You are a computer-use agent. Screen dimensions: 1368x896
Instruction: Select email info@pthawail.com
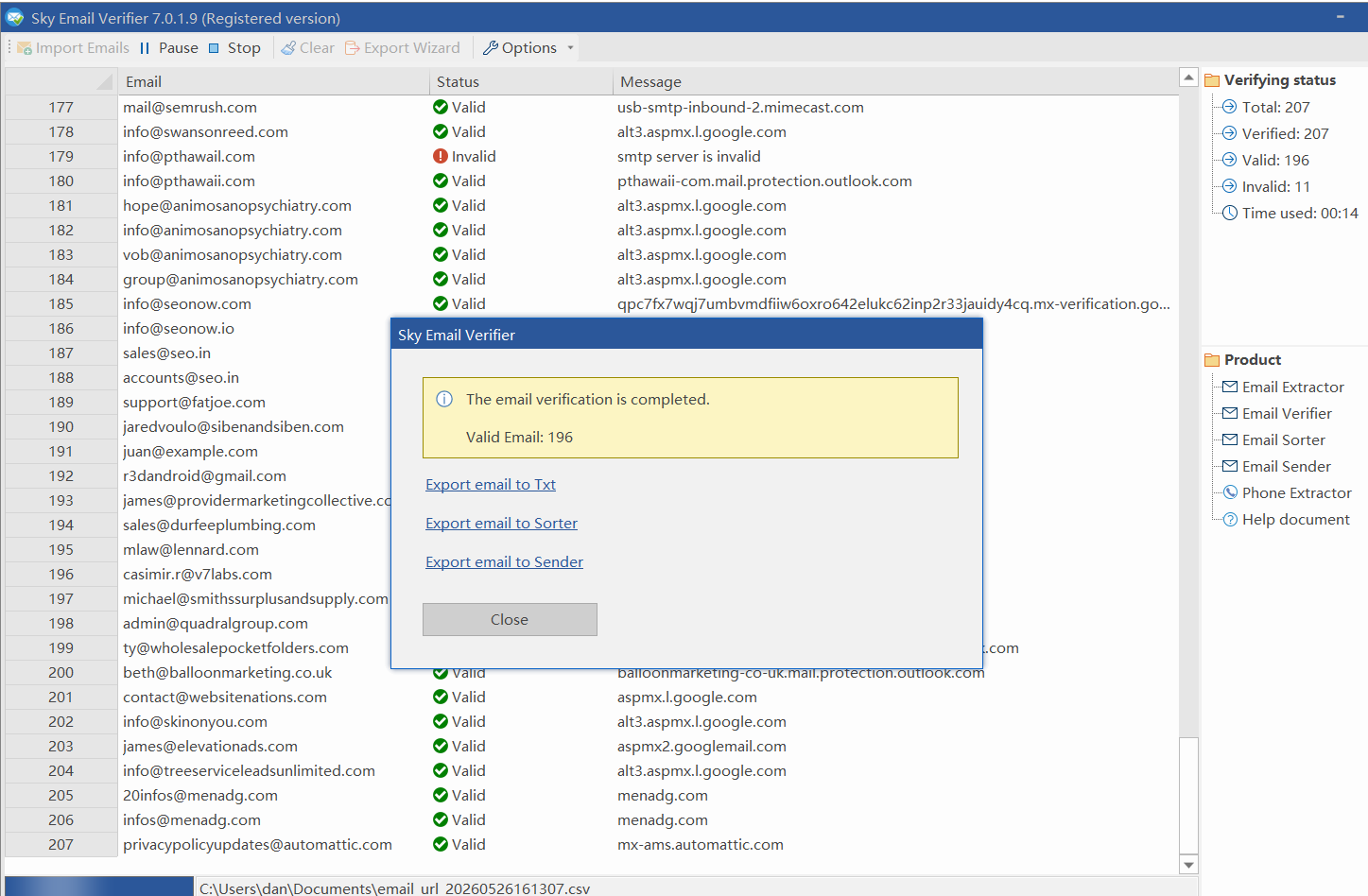(x=189, y=157)
